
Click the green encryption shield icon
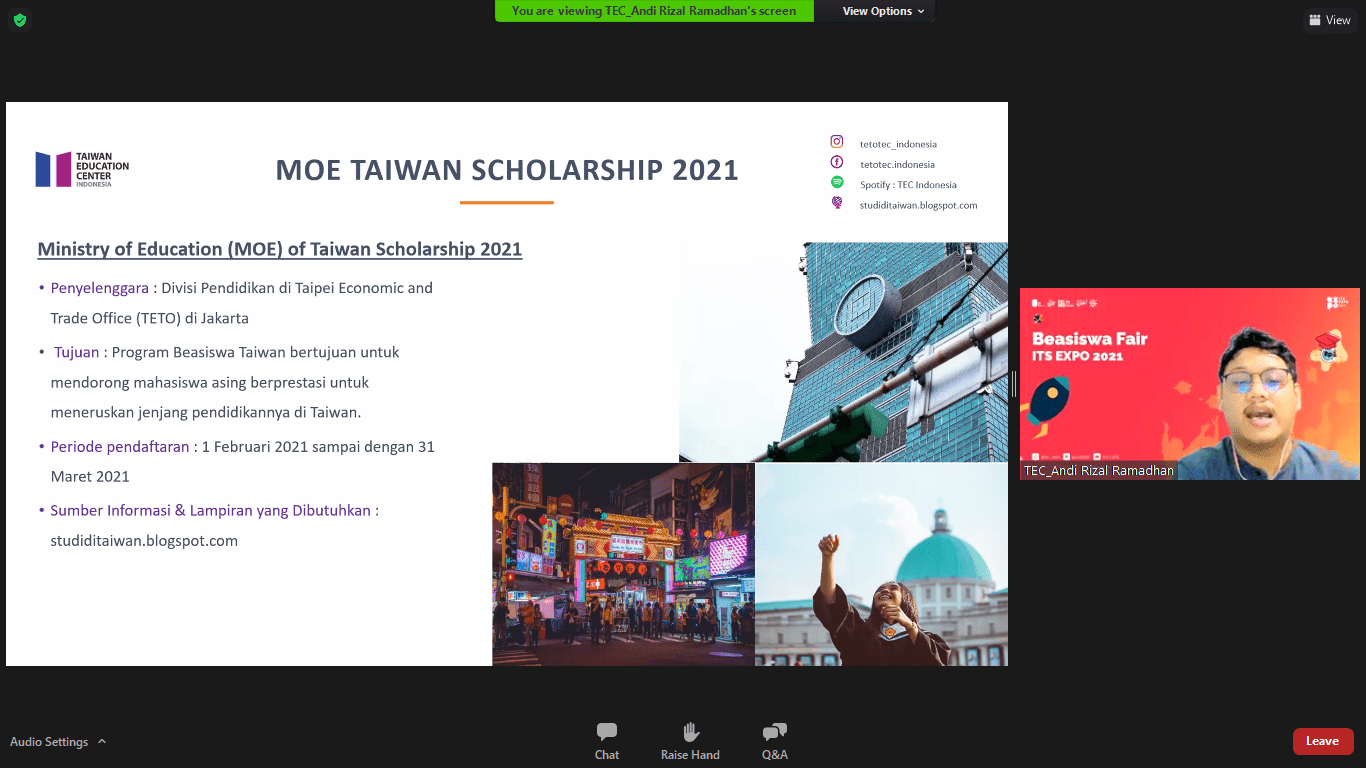point(20,20)
